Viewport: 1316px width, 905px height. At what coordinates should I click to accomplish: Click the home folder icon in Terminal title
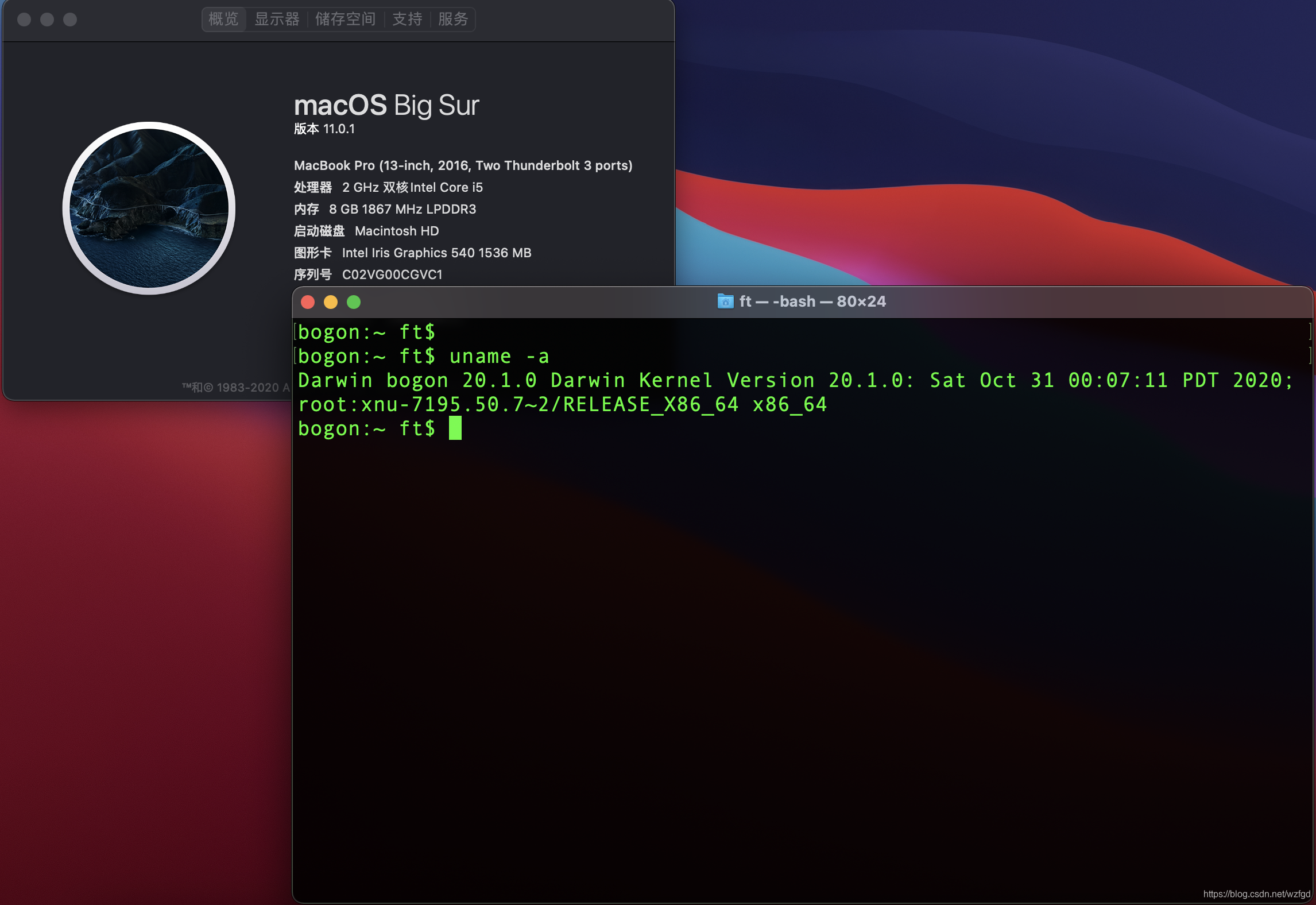pos(725,301)
